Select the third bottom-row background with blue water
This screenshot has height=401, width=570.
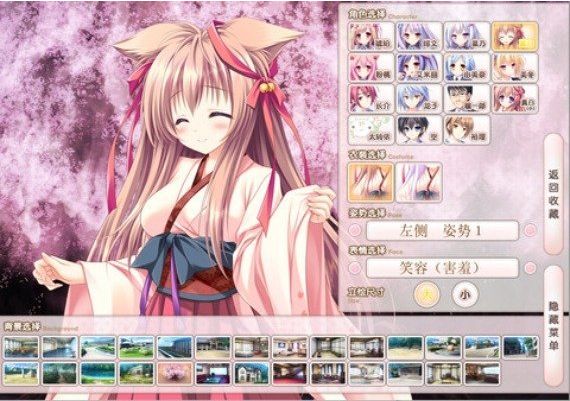[x=98, y=374]
